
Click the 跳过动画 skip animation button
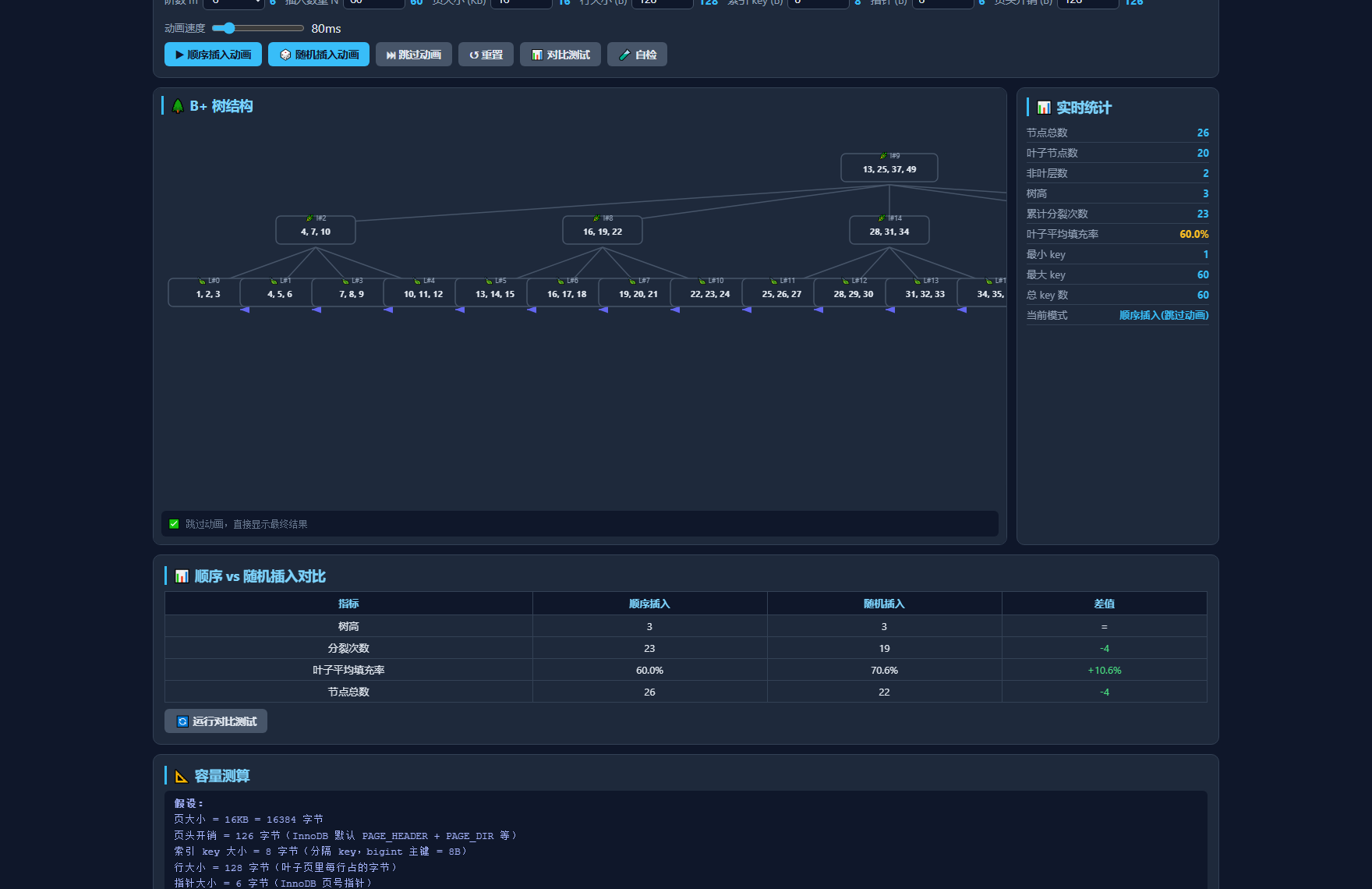tap(414, 55)
